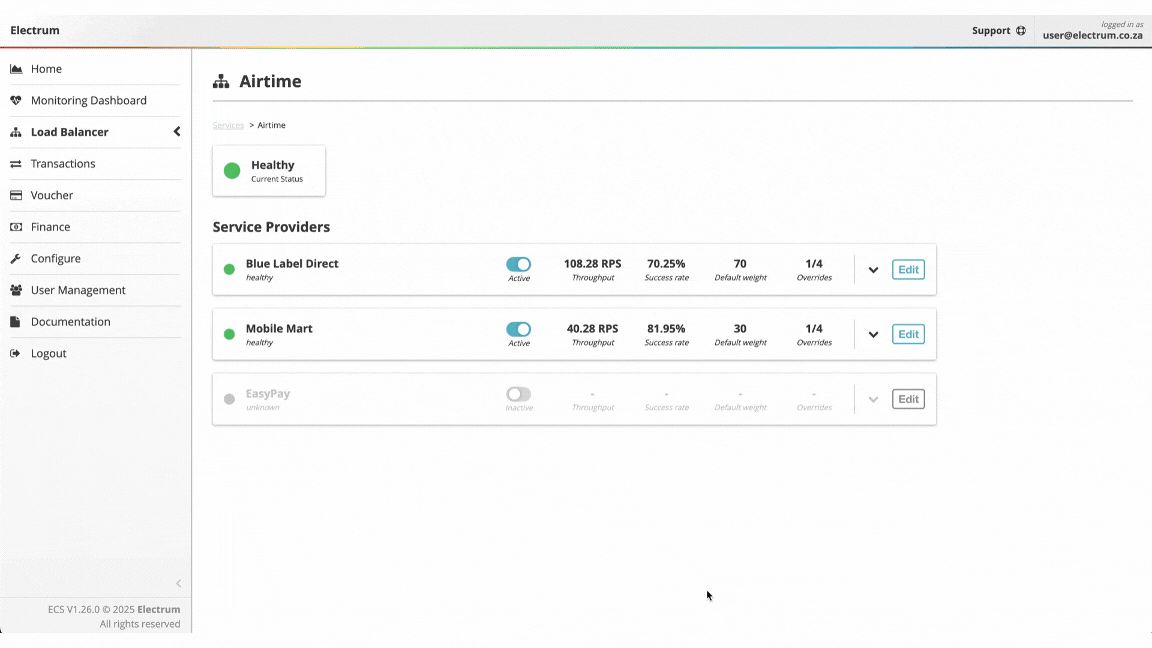Viewport: 1152px width, 648px height.
Task: Collapse sidebar using bottom chevron
Action: (x=179, y=584)
